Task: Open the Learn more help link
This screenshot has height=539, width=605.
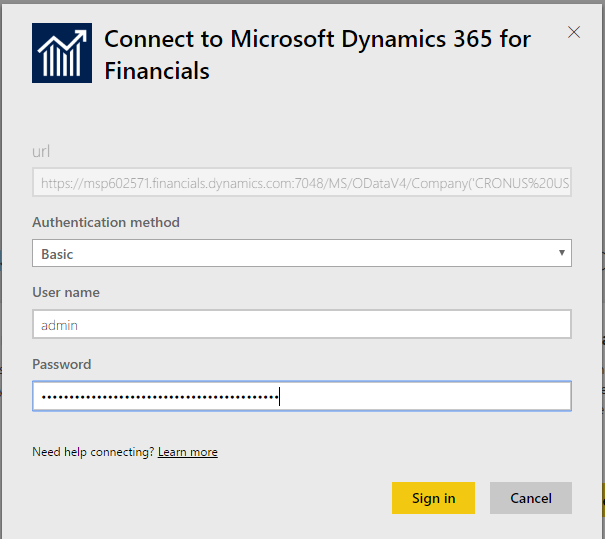Action: (x=188, y=452)
